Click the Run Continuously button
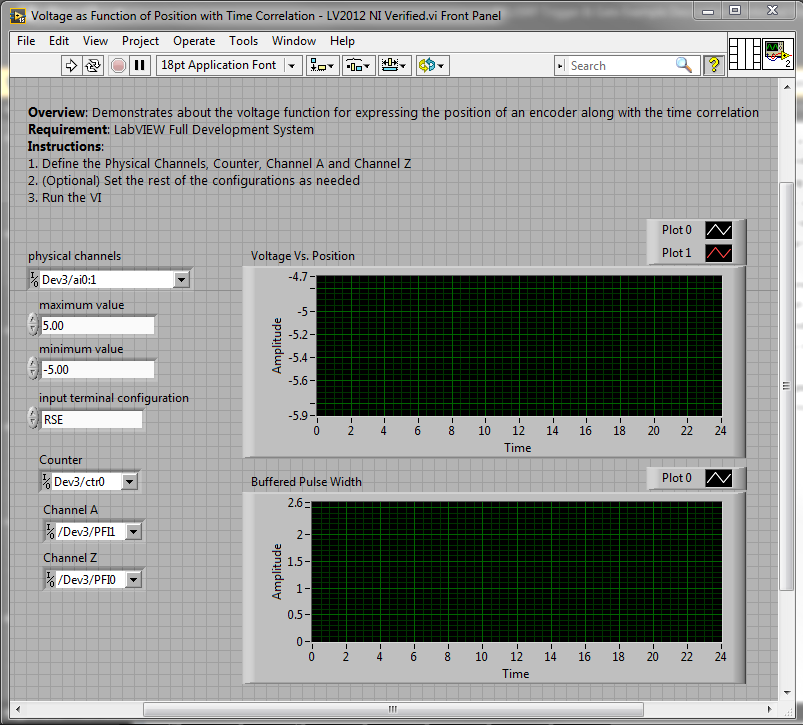Image resolution: width=803 pixels, height=725 pixels. [x=93, y=66]
